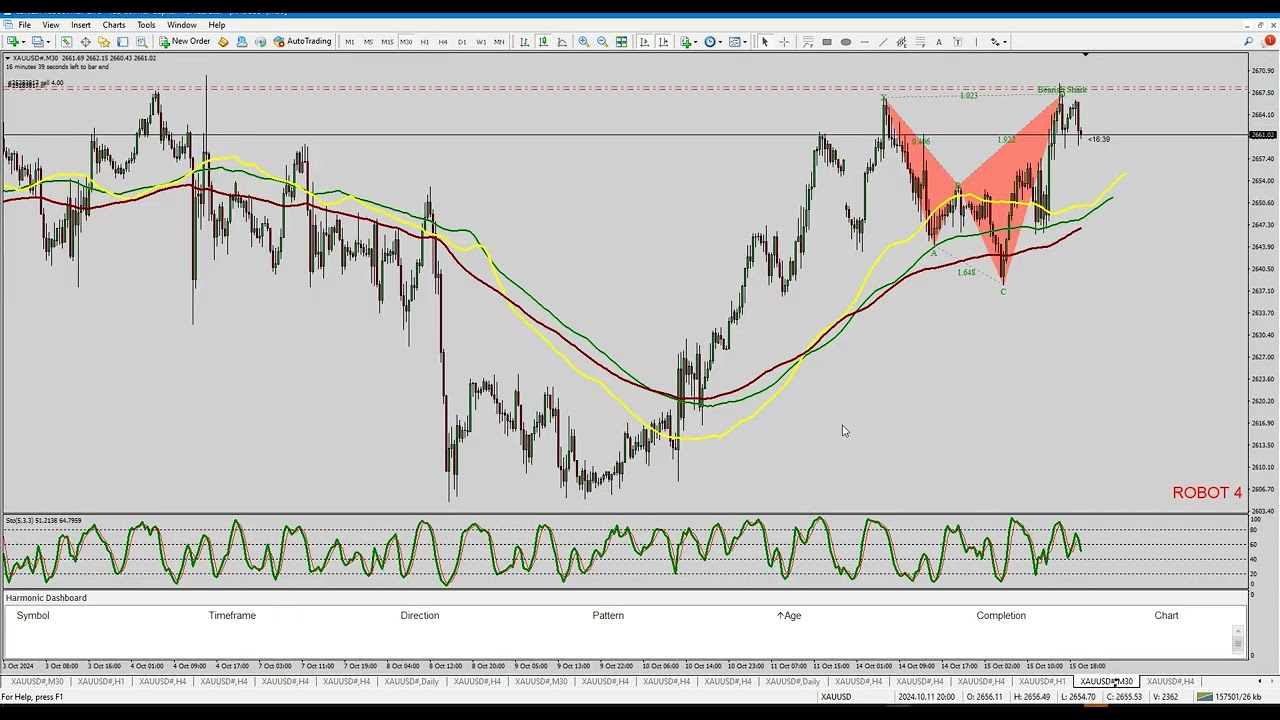Expand the arrows objects dropdown
1280x720 pixels.
[x=1005, y=42]
